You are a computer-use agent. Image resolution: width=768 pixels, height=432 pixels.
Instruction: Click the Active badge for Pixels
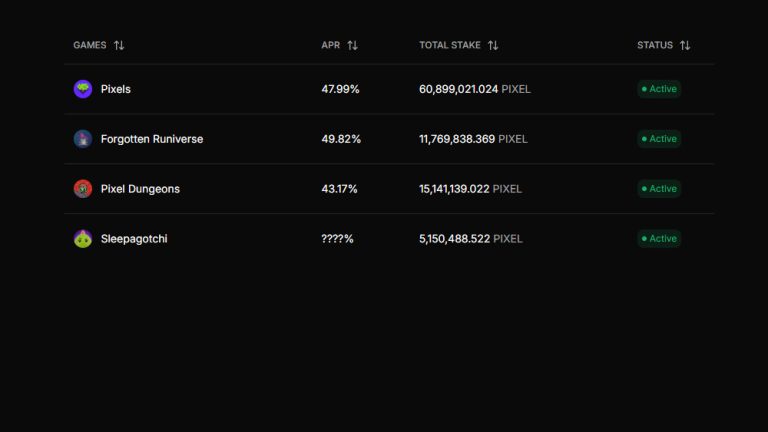tap(659, 89)
